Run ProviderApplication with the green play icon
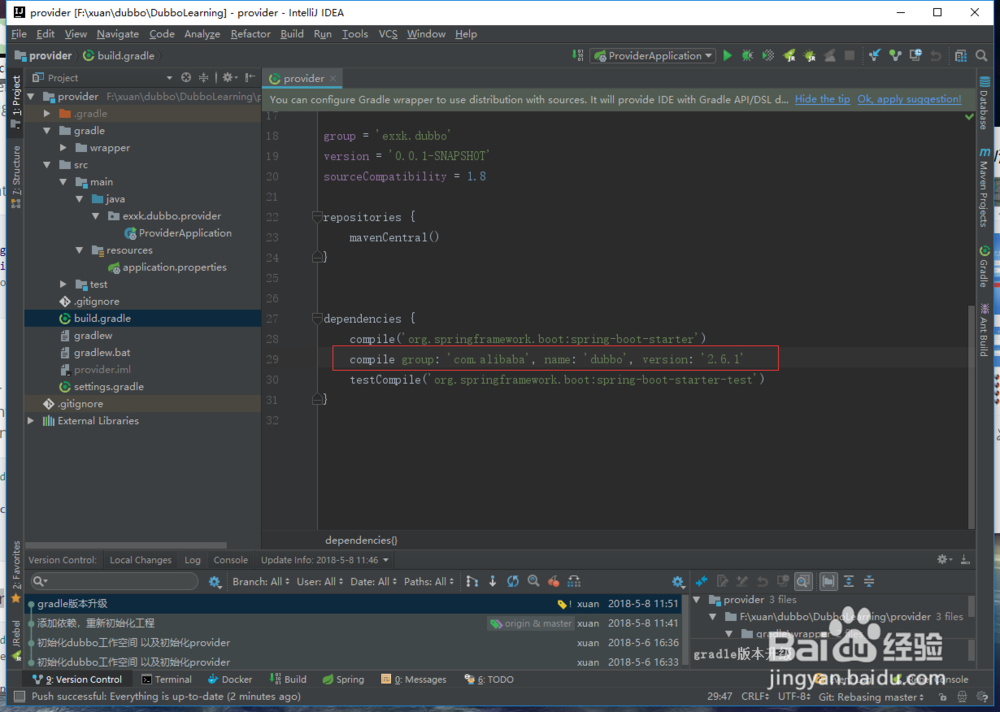This screenshot has height=712, width=1000. click(x=727, y=56)
